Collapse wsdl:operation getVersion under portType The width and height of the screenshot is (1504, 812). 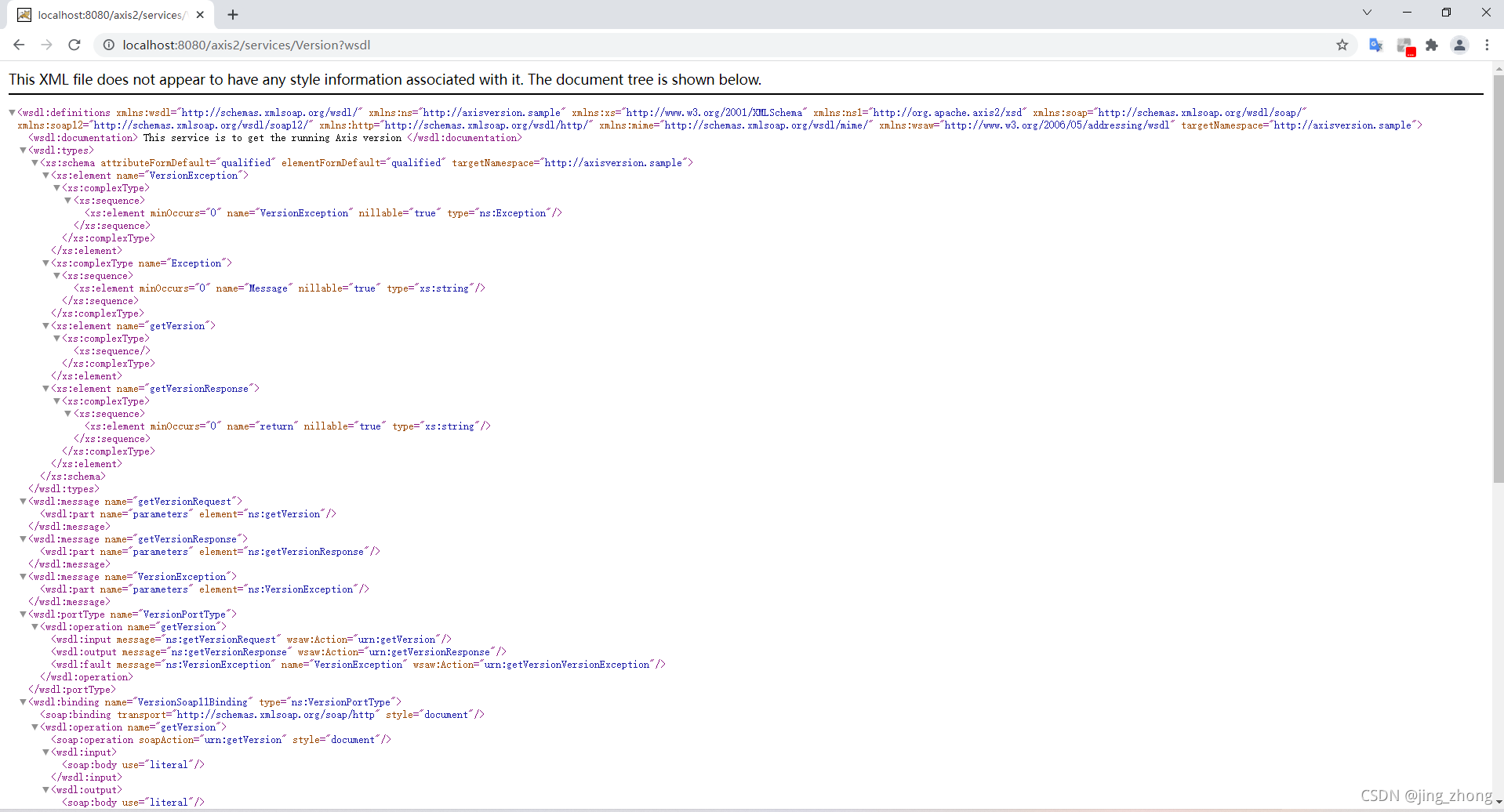(35, 627)
